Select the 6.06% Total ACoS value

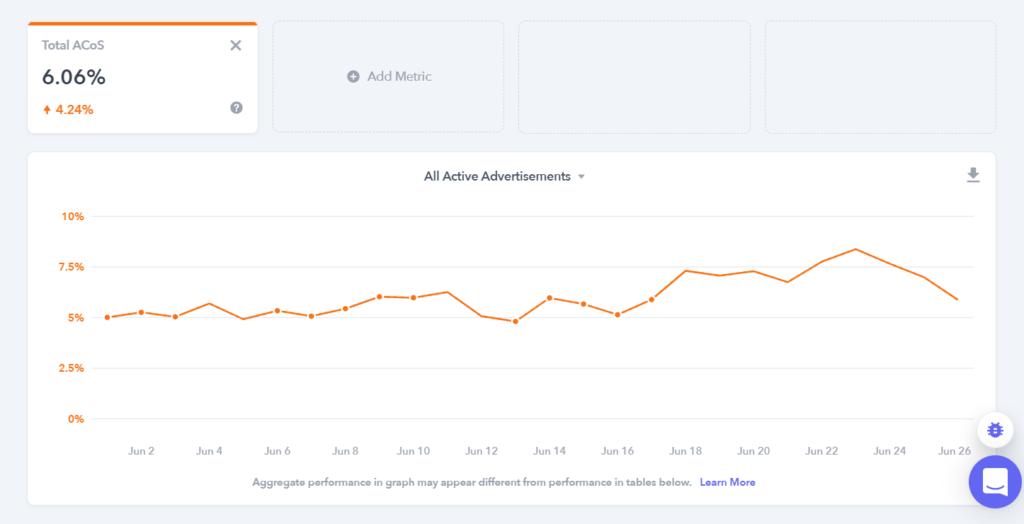pos(74,77)
